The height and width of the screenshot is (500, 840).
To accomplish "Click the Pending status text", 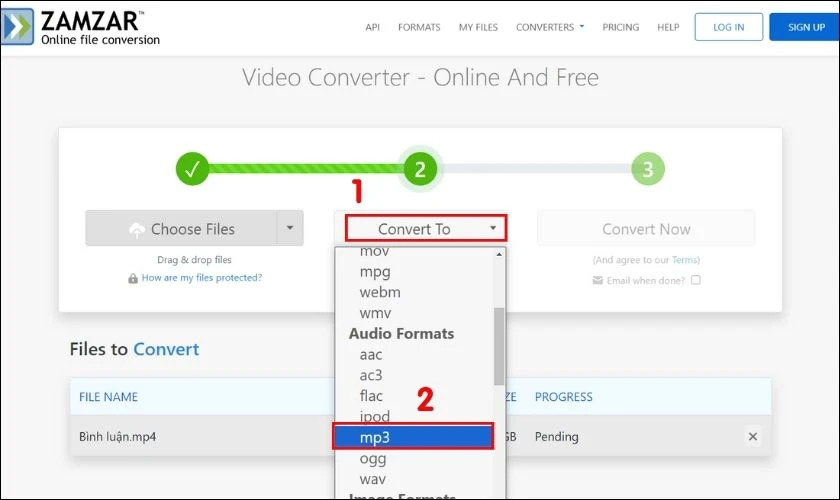I will tap(556, 437).
